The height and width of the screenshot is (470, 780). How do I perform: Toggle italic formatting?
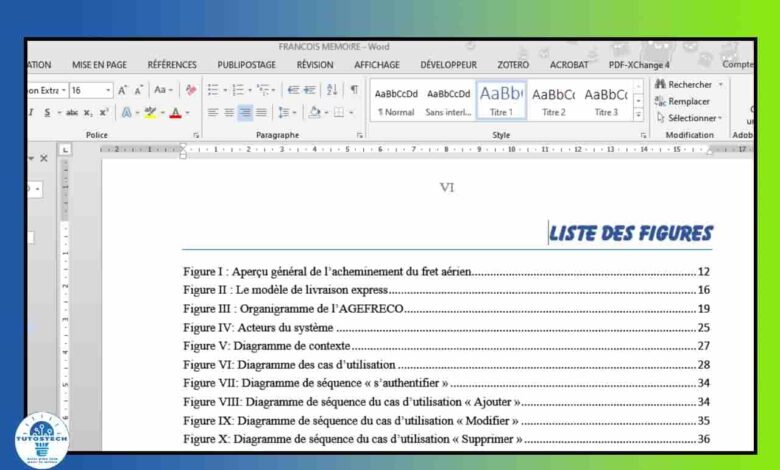tap(31, 113)
